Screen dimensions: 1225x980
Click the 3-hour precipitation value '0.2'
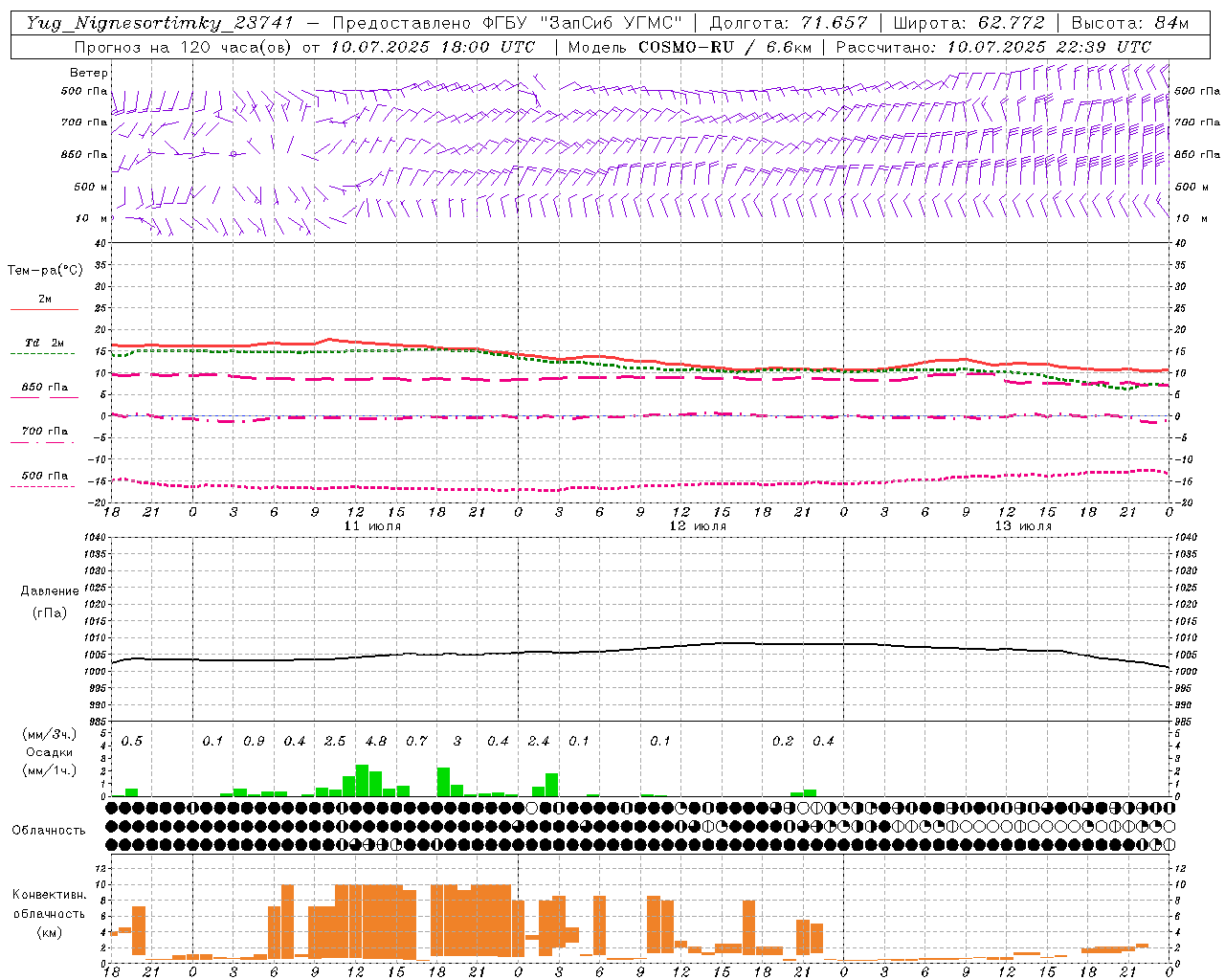783,742
